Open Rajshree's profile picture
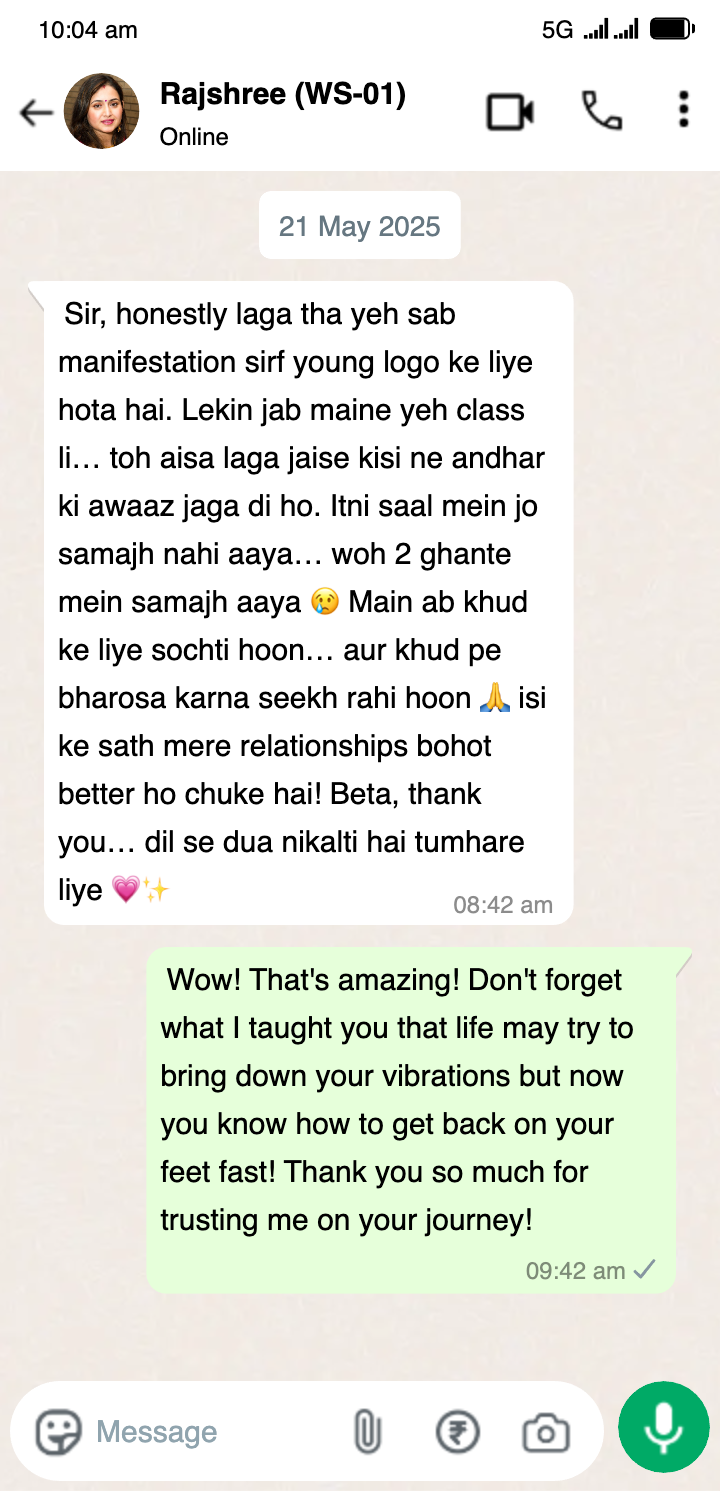The image size is (720, 1492). 102,111
